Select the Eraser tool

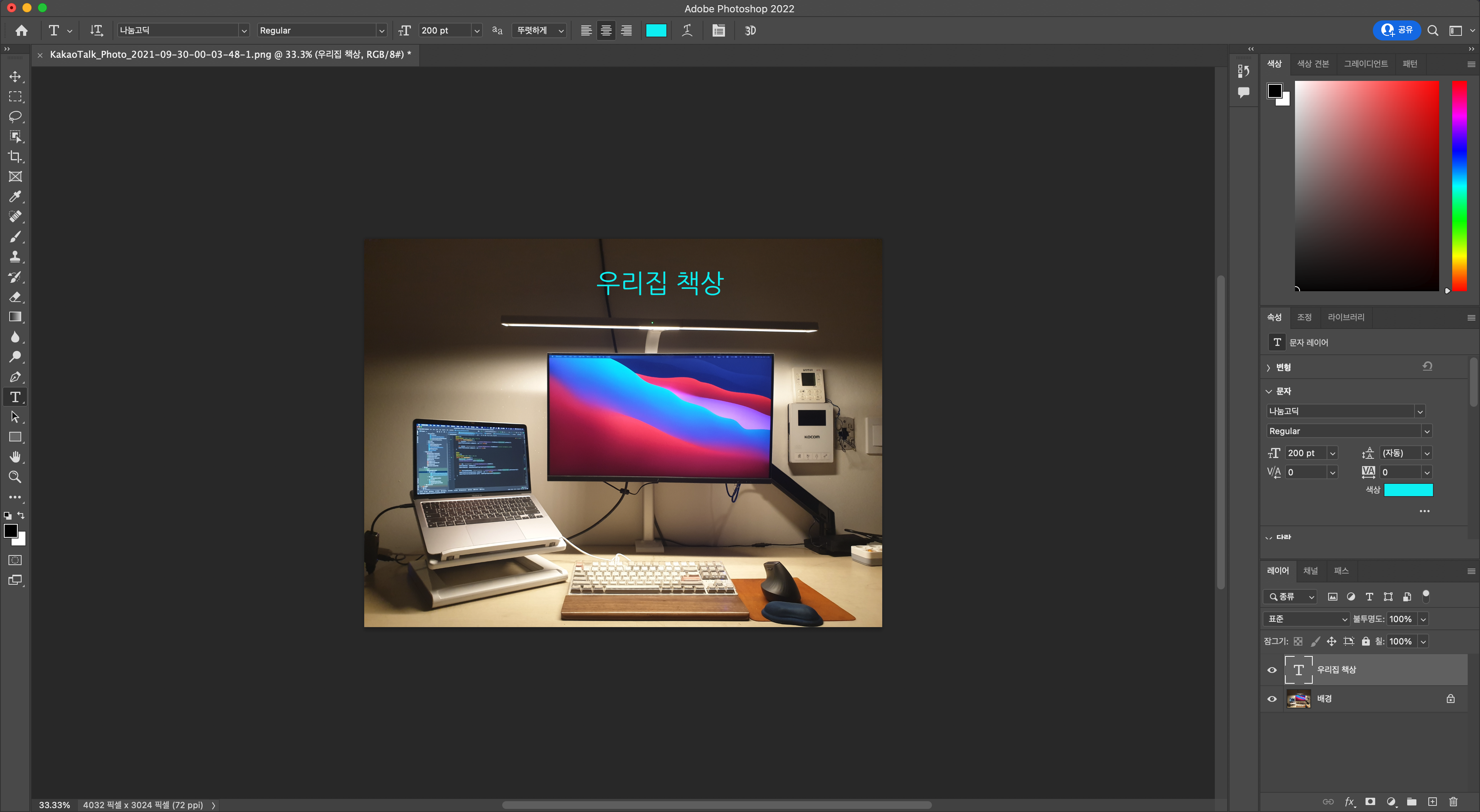pos(15,297)
